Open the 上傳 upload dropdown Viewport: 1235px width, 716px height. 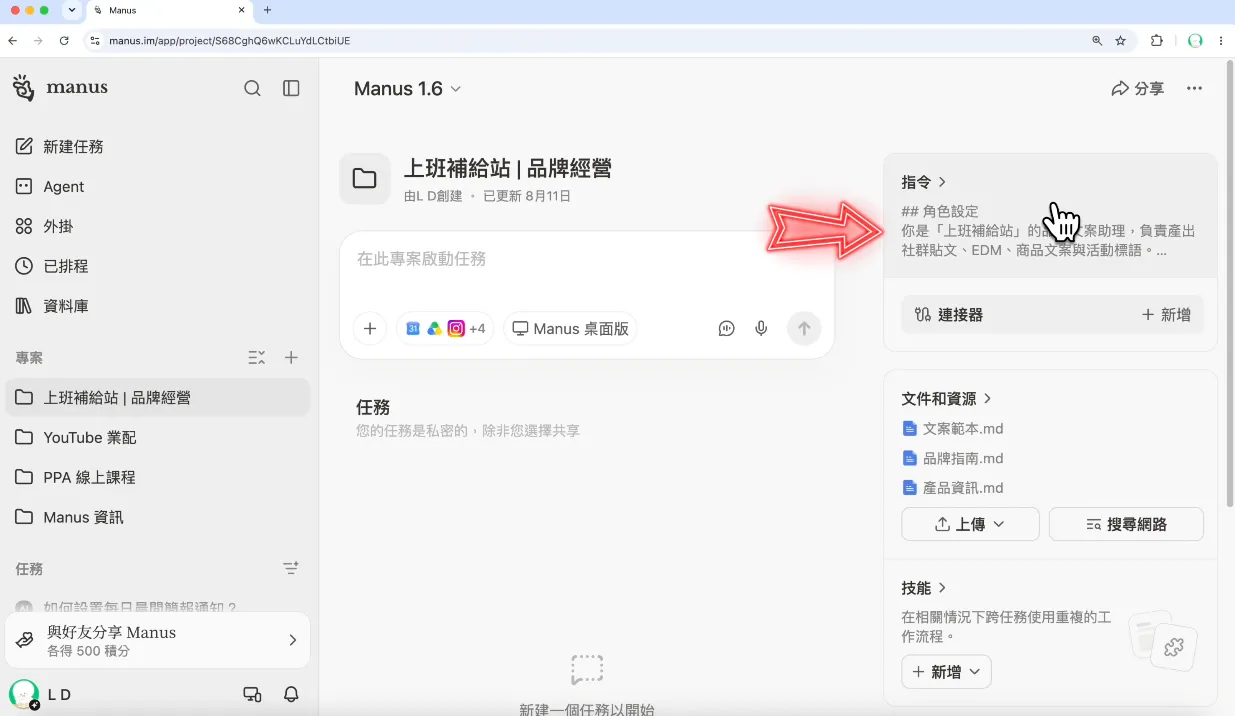click(x=970, y=524)
